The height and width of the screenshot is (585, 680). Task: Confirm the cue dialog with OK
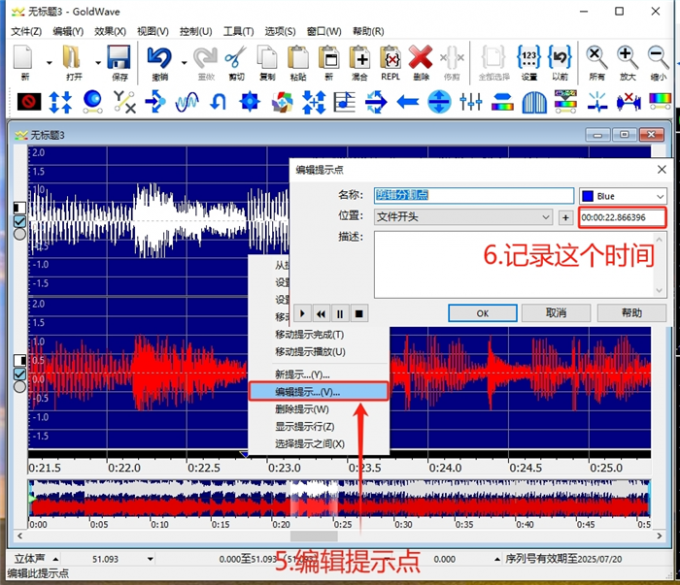483,313
